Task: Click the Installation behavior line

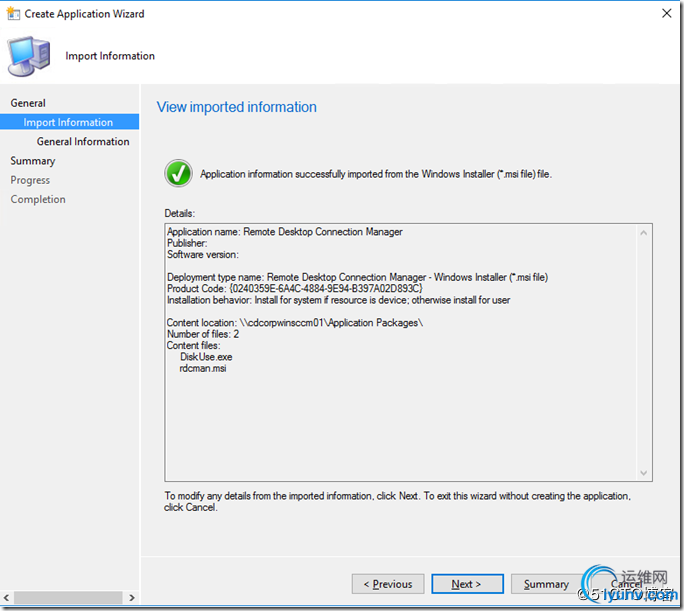Action: point(339,300)
